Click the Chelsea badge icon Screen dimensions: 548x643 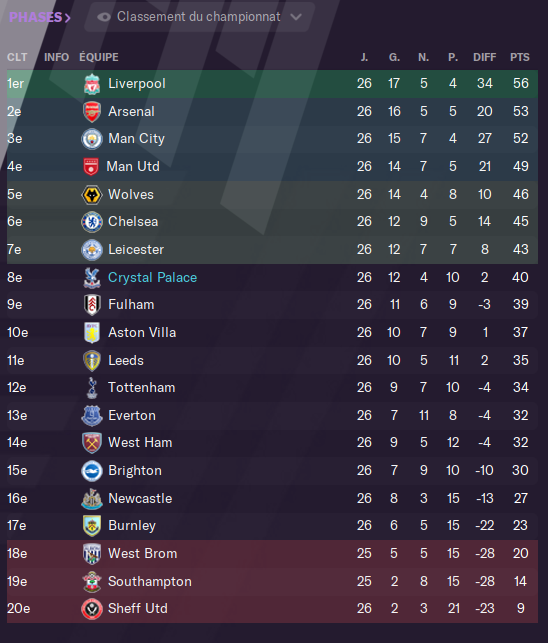[x=92, y=222]
